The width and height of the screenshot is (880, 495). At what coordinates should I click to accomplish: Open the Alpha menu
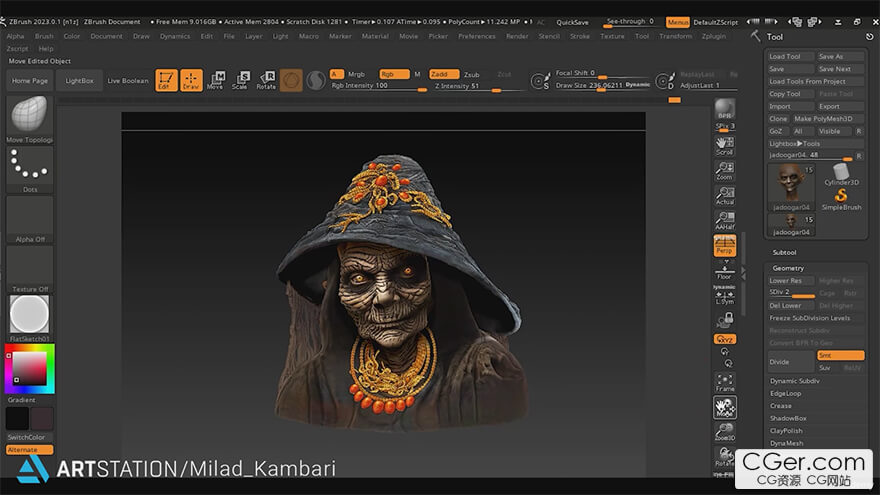16,36
